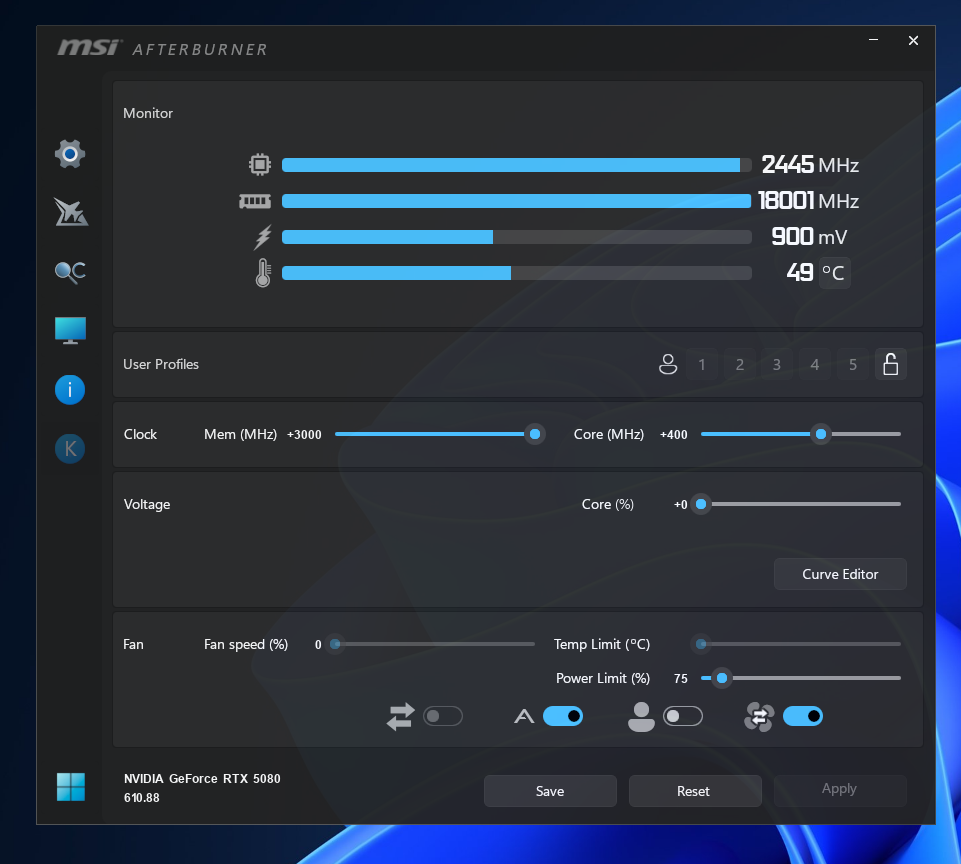Image resolution: width=961 pixels, height=864 pixels.
Task: Click the Power Limit (%) slider handle
Action: coord(722,678)
